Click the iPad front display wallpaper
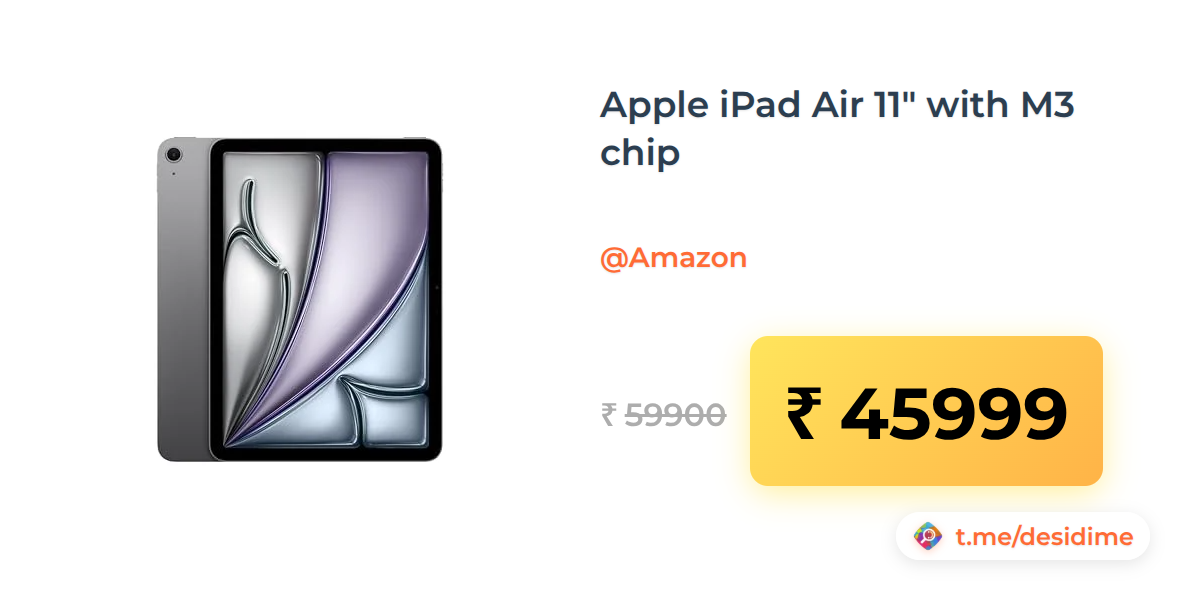Image resolution: width=1200 pixels, height=600 pixels. coord(326,300)
